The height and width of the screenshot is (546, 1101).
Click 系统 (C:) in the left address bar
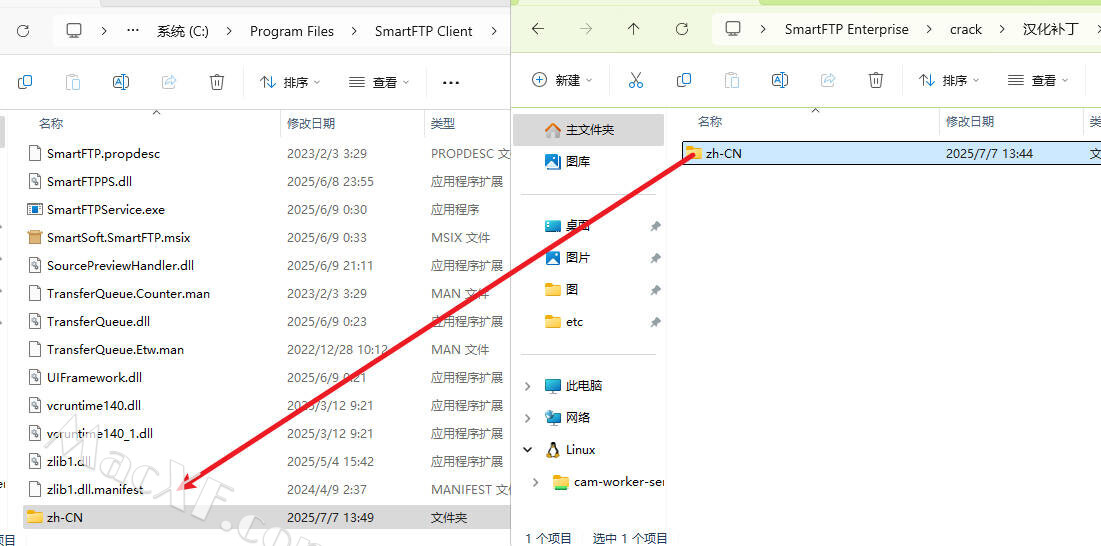coord(183,31)
